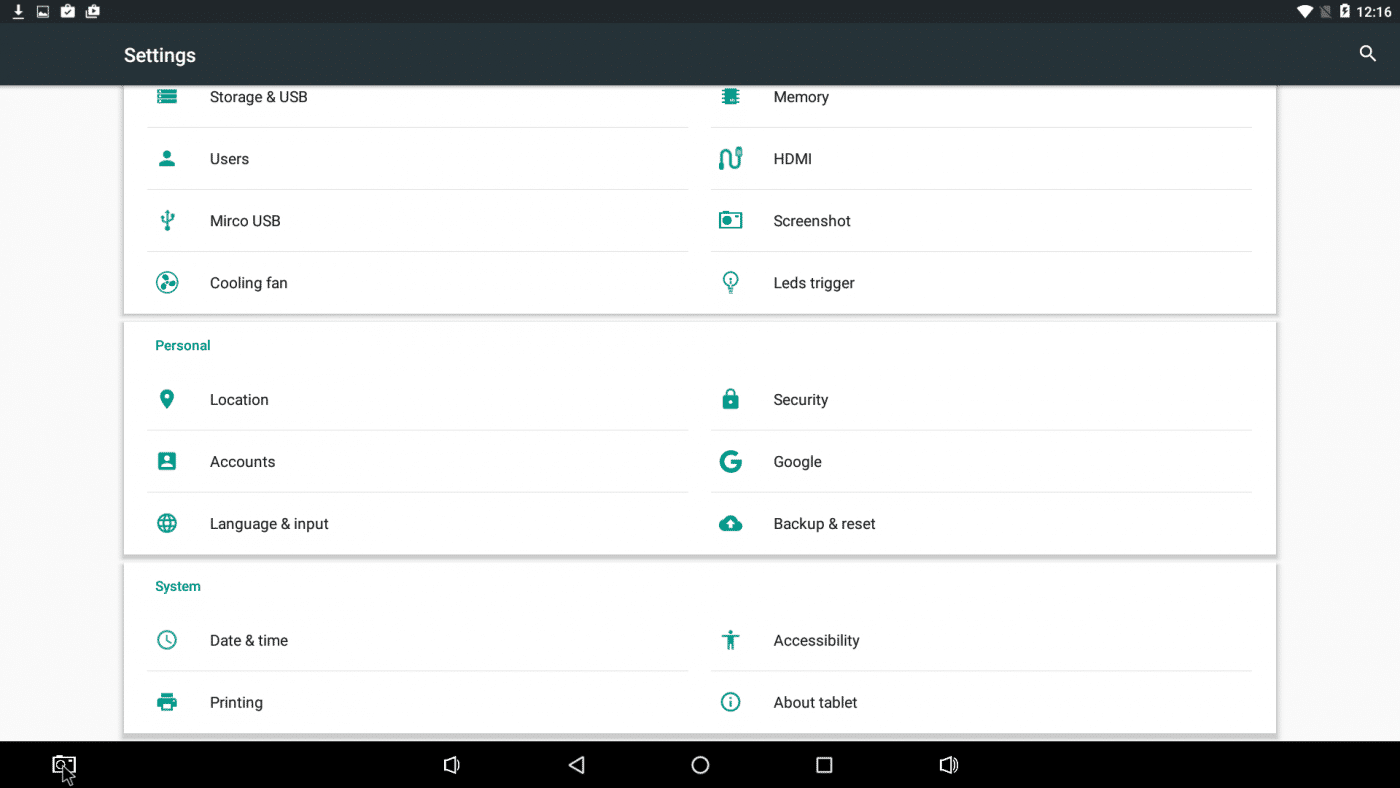Image resolution: width=1400 pixels, height=788 pixels.
Task: Select the About tablet entry
Action: 815,703
